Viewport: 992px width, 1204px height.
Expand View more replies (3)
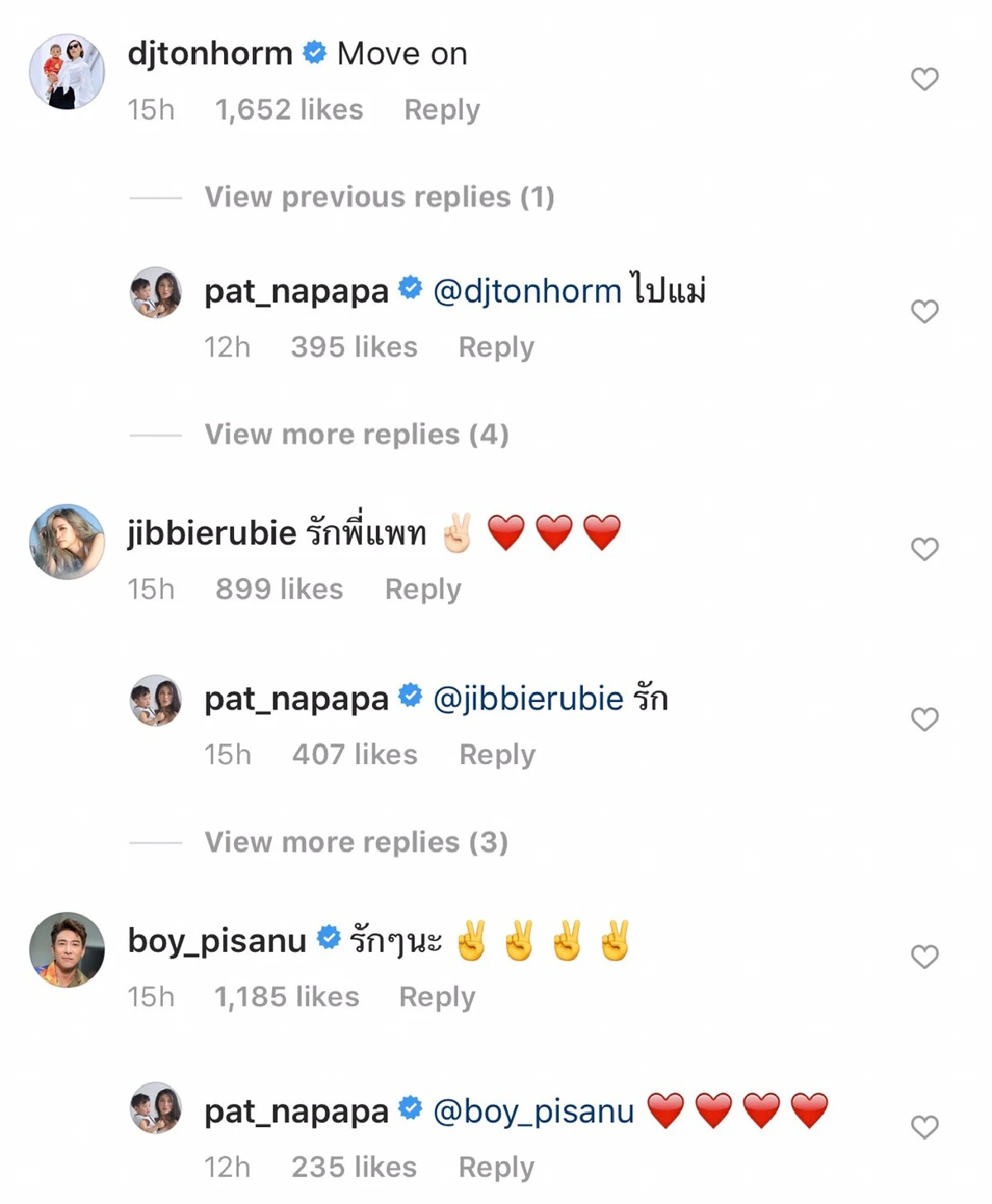[356, 842]
